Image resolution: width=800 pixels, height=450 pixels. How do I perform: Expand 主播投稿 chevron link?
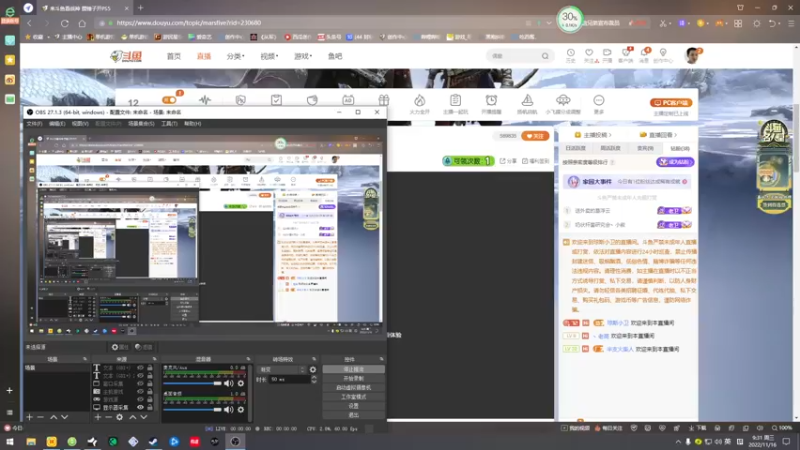click(593, 135)
